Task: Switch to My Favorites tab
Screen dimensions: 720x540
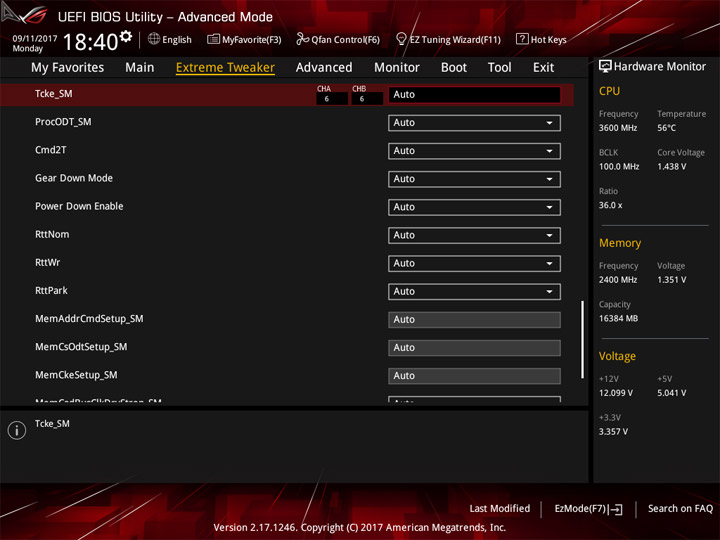Action: [68, 68]
